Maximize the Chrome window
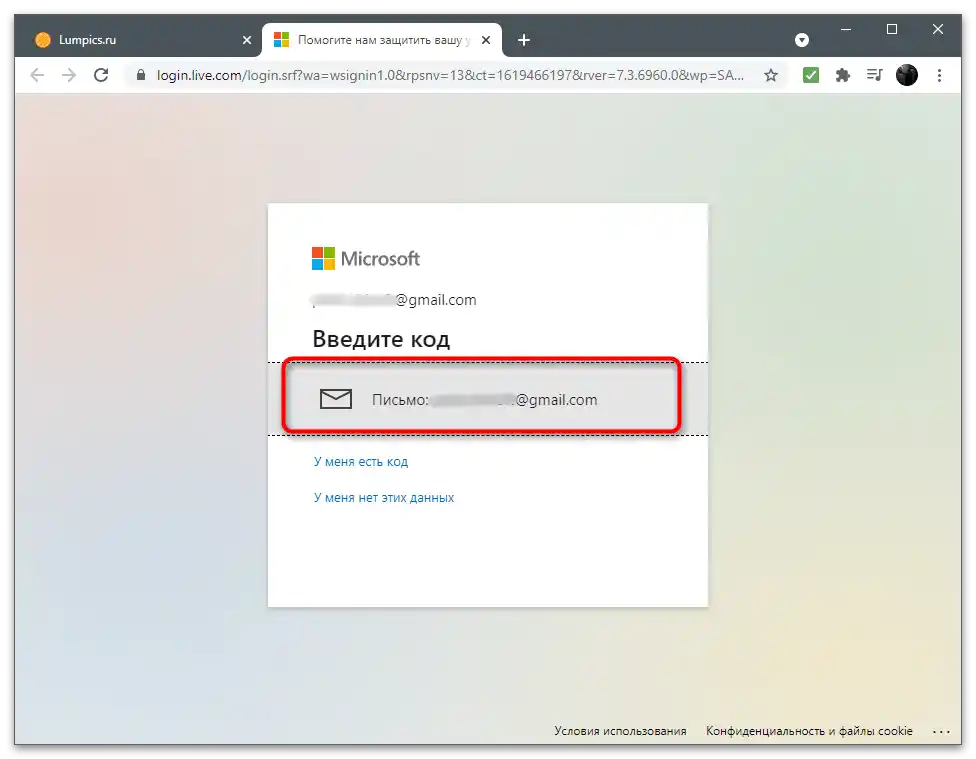This screenshot has width=976, height=759. point(892,29)
